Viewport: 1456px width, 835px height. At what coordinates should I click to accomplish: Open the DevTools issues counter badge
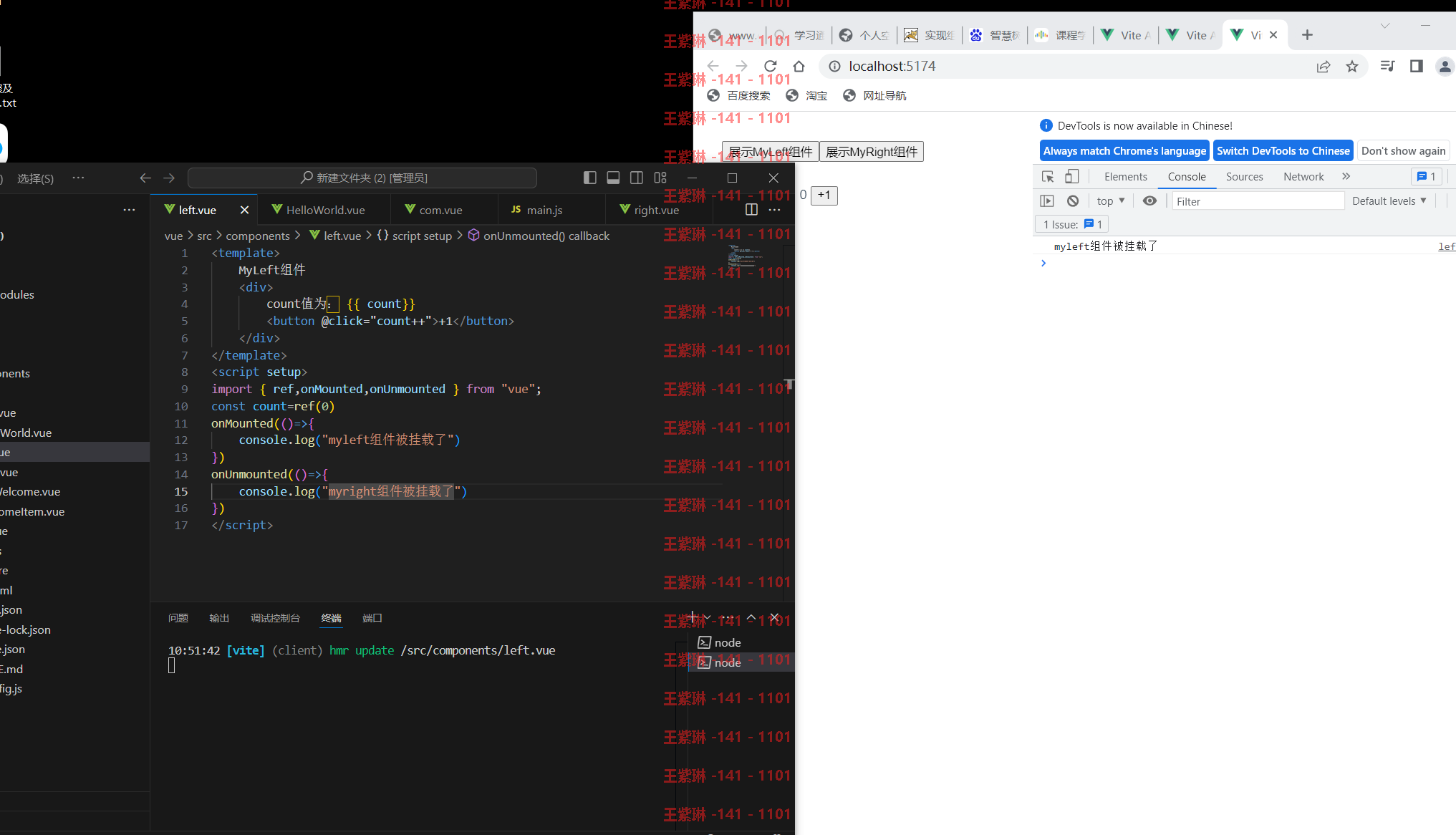coord(1426,177)
